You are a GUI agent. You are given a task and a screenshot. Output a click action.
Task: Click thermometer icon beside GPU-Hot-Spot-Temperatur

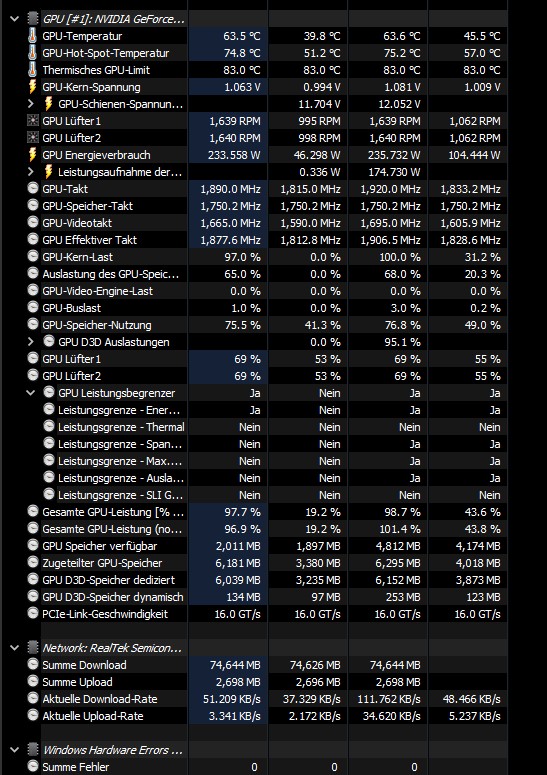click(33, 53)
